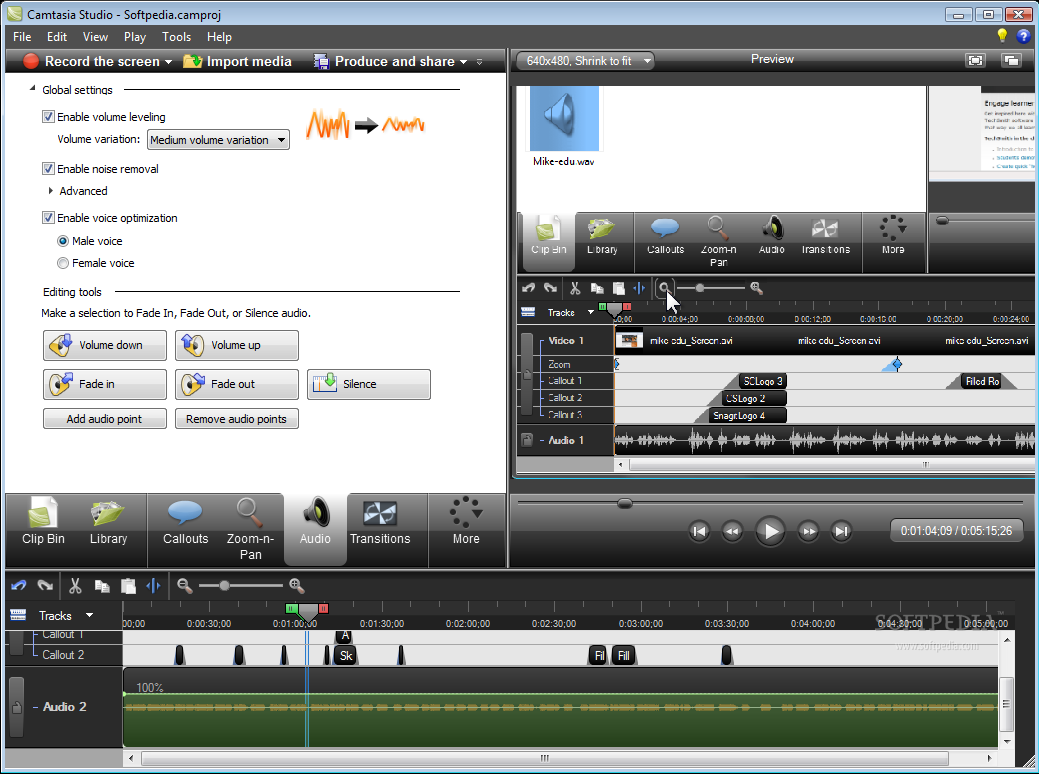
Task: Click the paste clipboard icon on main timeline
Action: [x=128, y=586]
